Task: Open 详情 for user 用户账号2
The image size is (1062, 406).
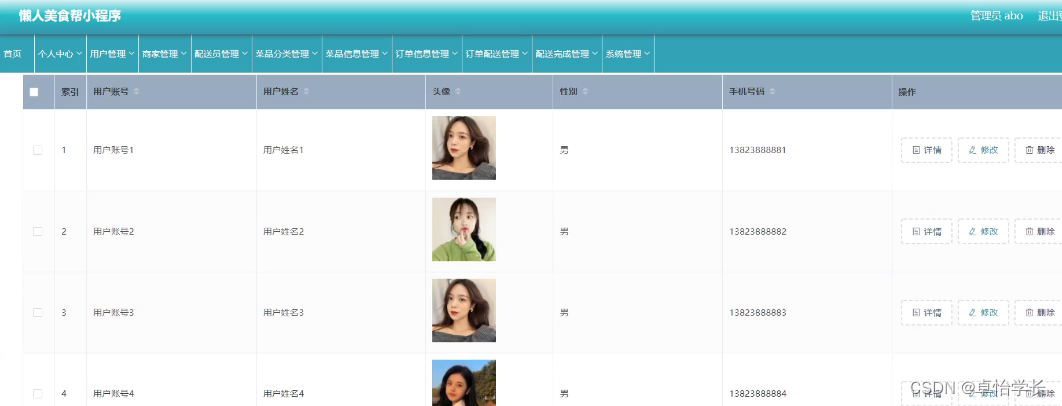Action: [x=927, y=232]
